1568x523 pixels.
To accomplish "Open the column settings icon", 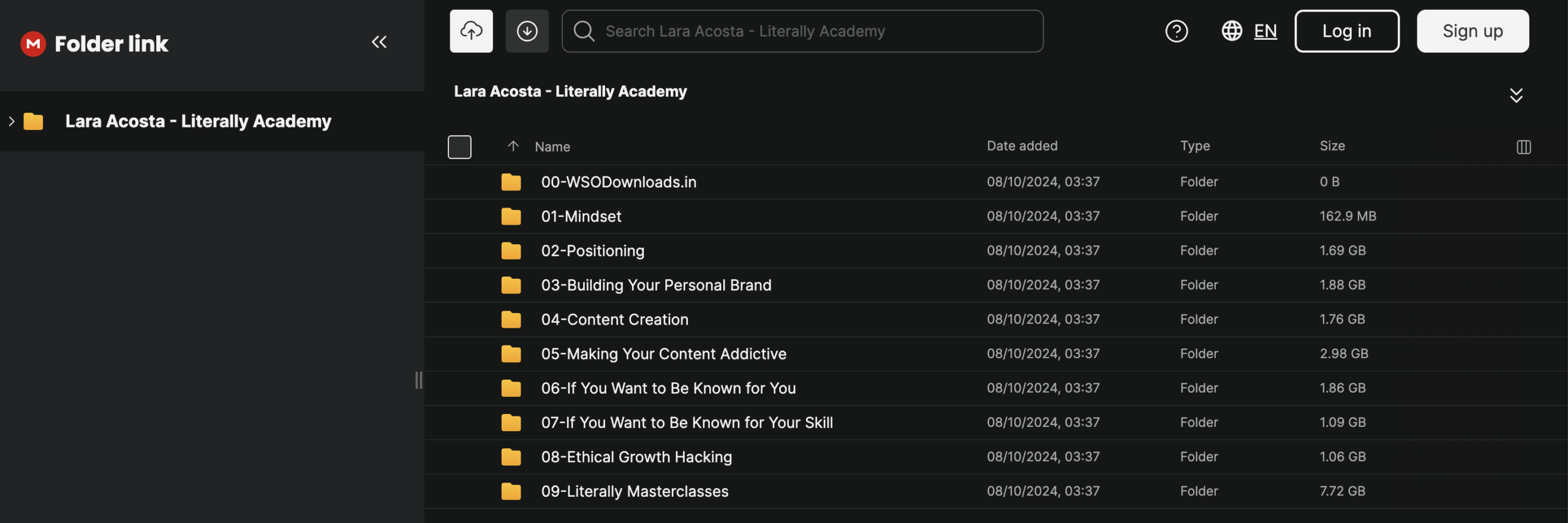I will click(1523, 147).
